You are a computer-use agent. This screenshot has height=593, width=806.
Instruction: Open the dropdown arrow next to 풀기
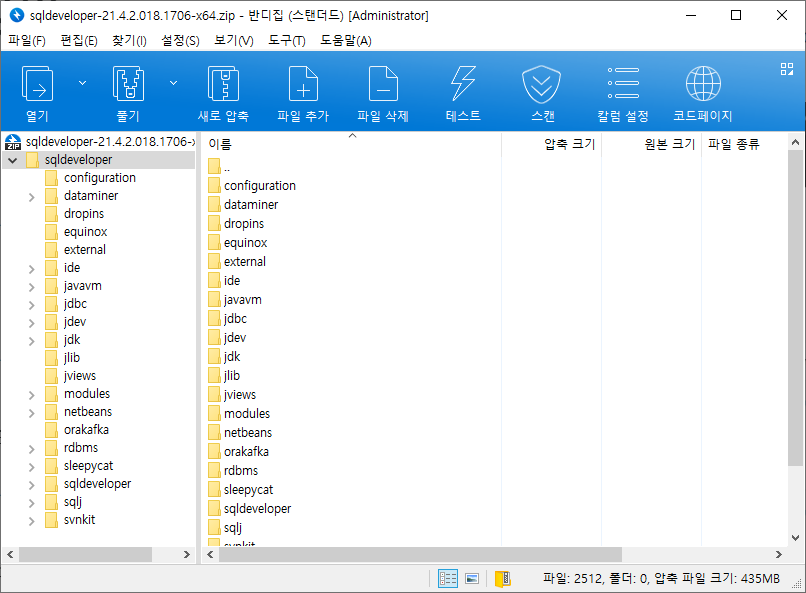[x=174, y=83]
